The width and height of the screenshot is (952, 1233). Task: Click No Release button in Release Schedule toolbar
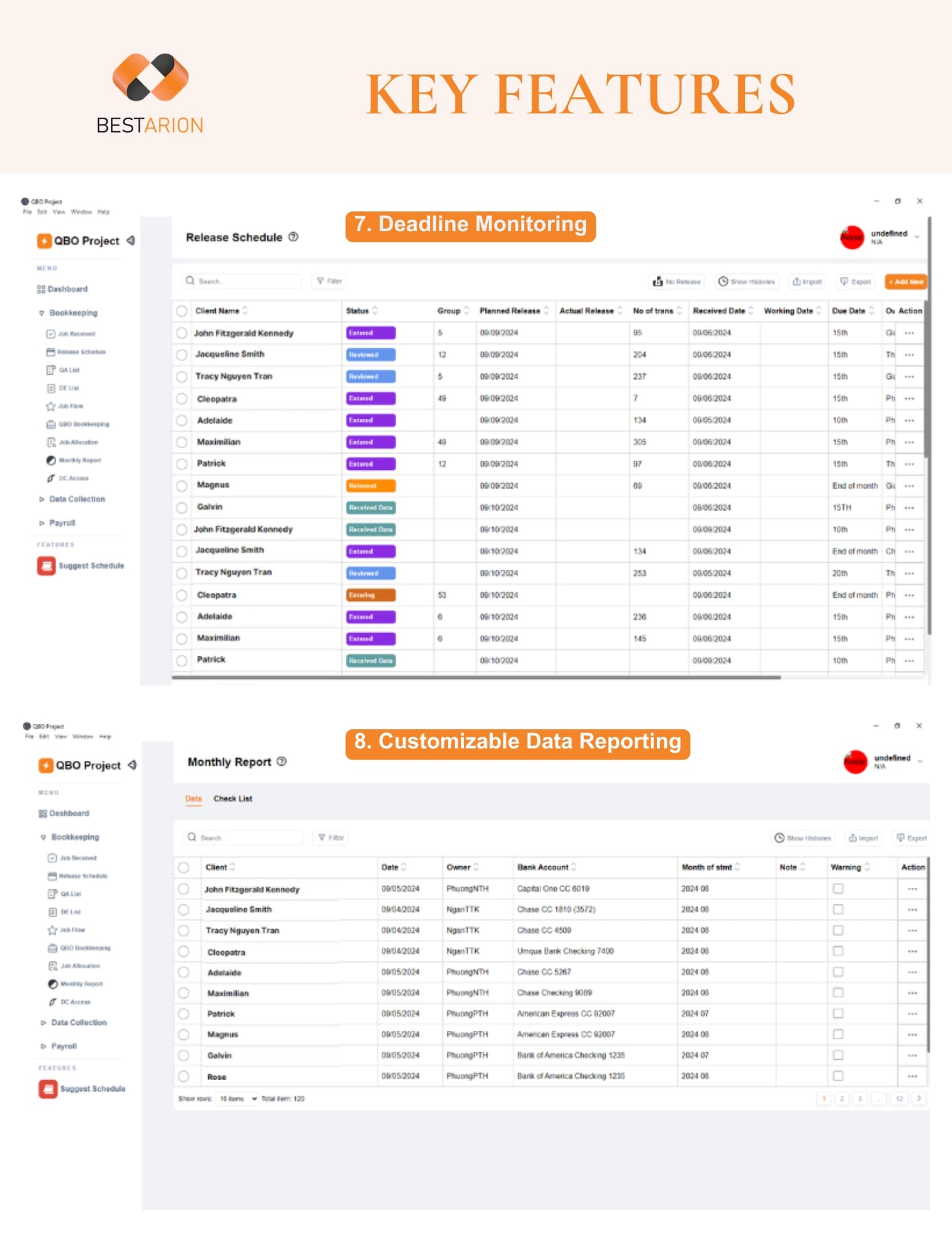point(677,282)
